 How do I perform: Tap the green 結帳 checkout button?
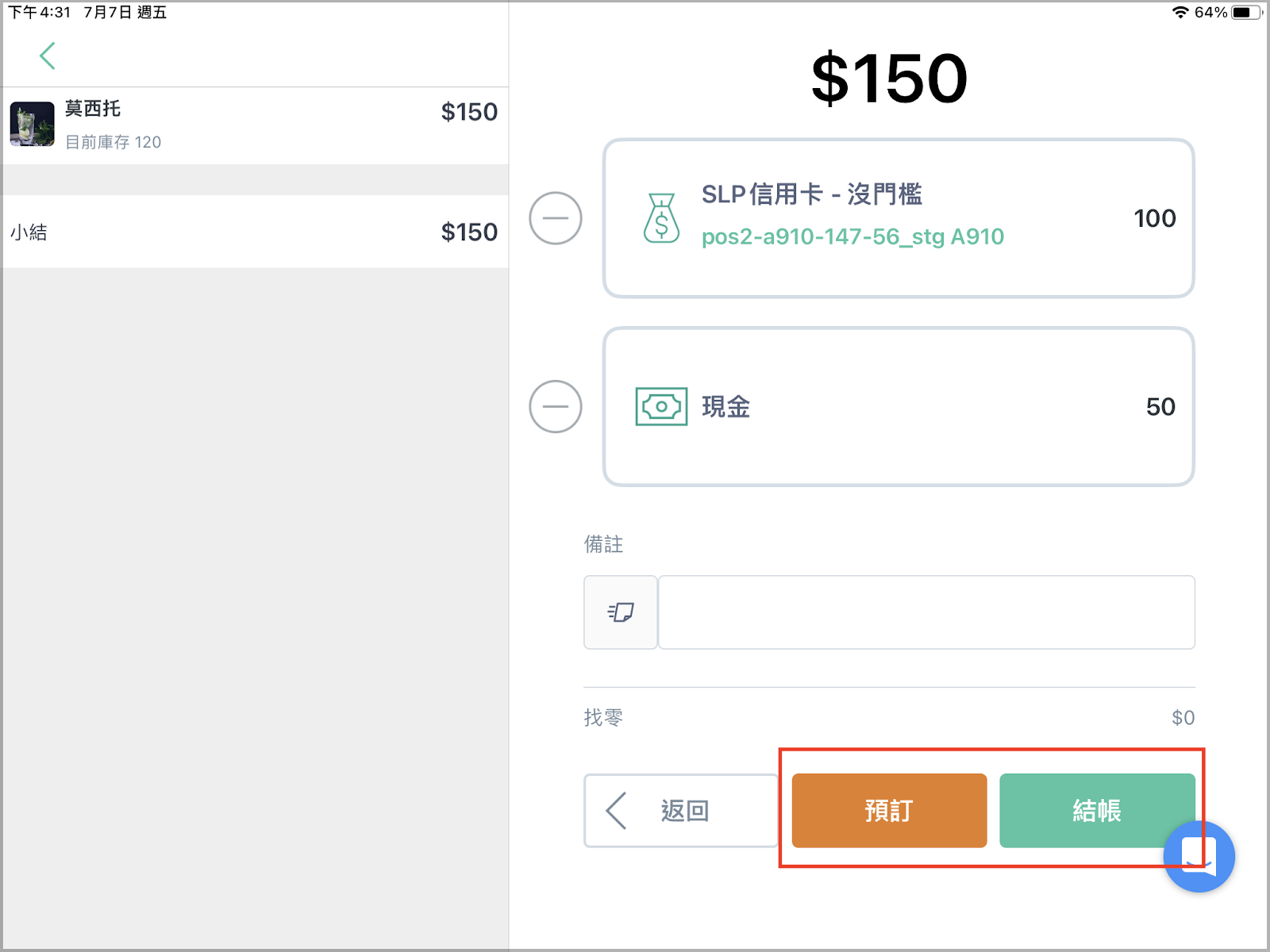(x=1097, y=811)
